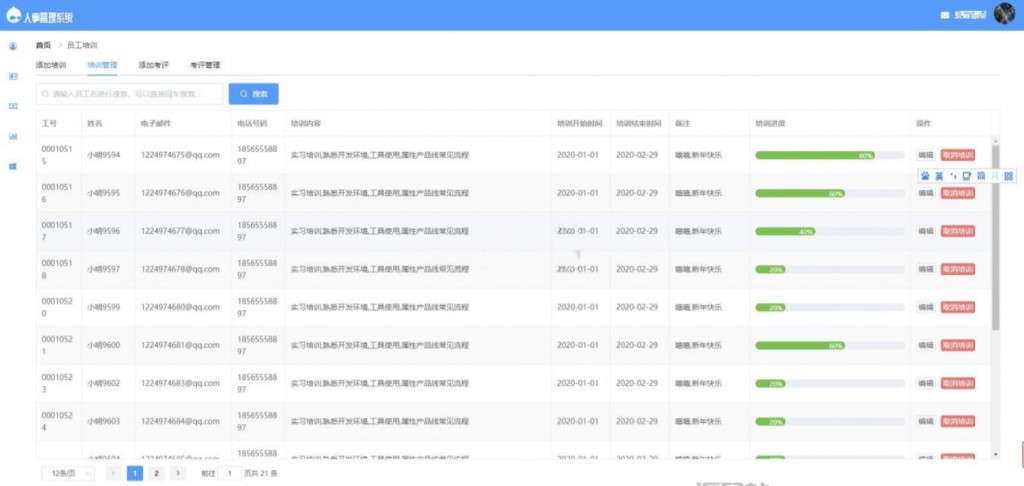Click the 80% training progress bar
Viewport: 1024px width, 486px height.
pyautogui.click(x=816, y=155)
